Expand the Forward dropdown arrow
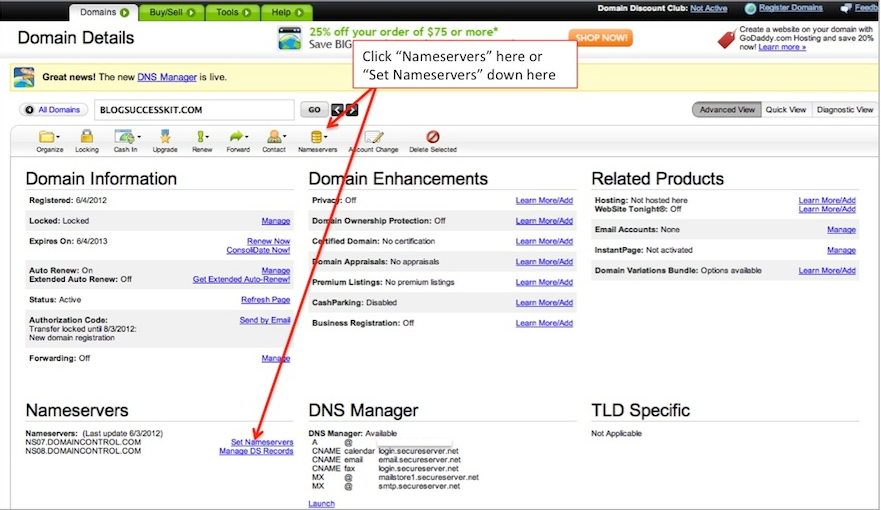The height and width of the screenshot is (510, 881). click(x=247, y=137)
